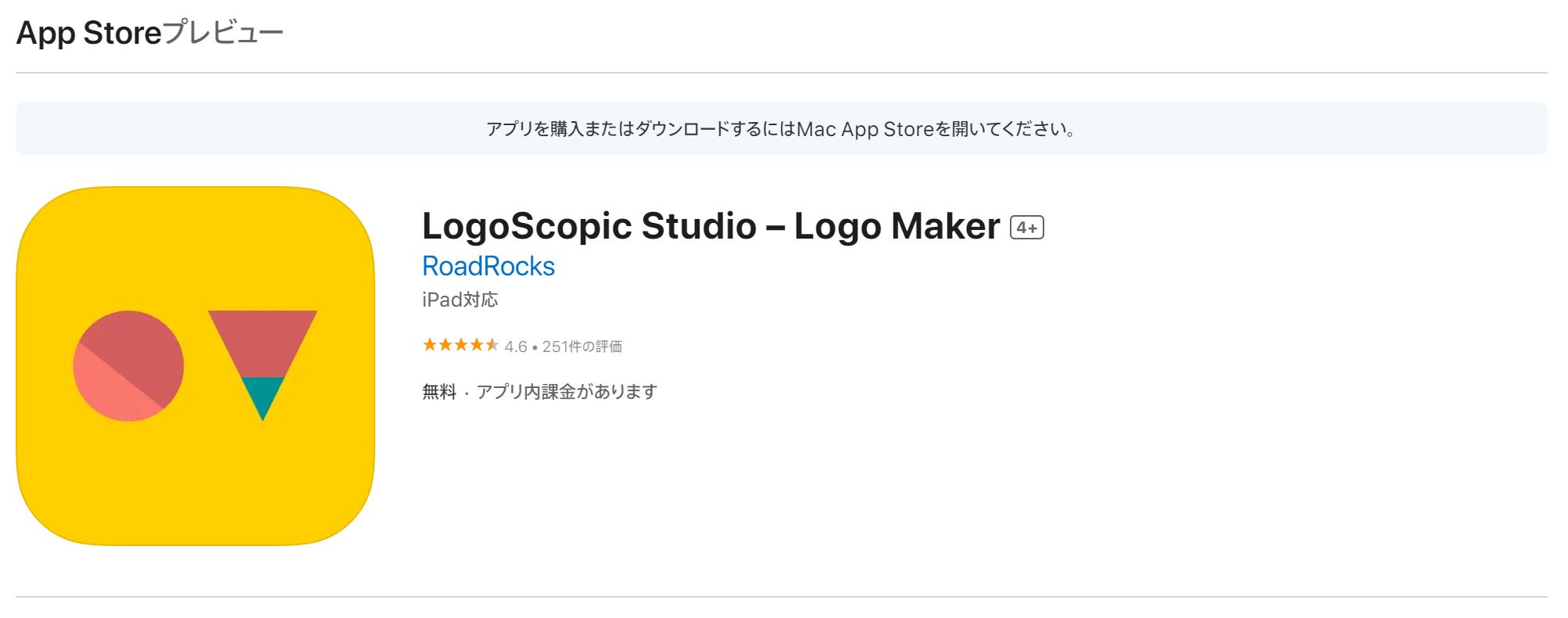The width and height of the screenshot is (1568, 618).
Task: Select the LogoScopic Studio – Logo Maker title
Action: click(x=707, y=226)
